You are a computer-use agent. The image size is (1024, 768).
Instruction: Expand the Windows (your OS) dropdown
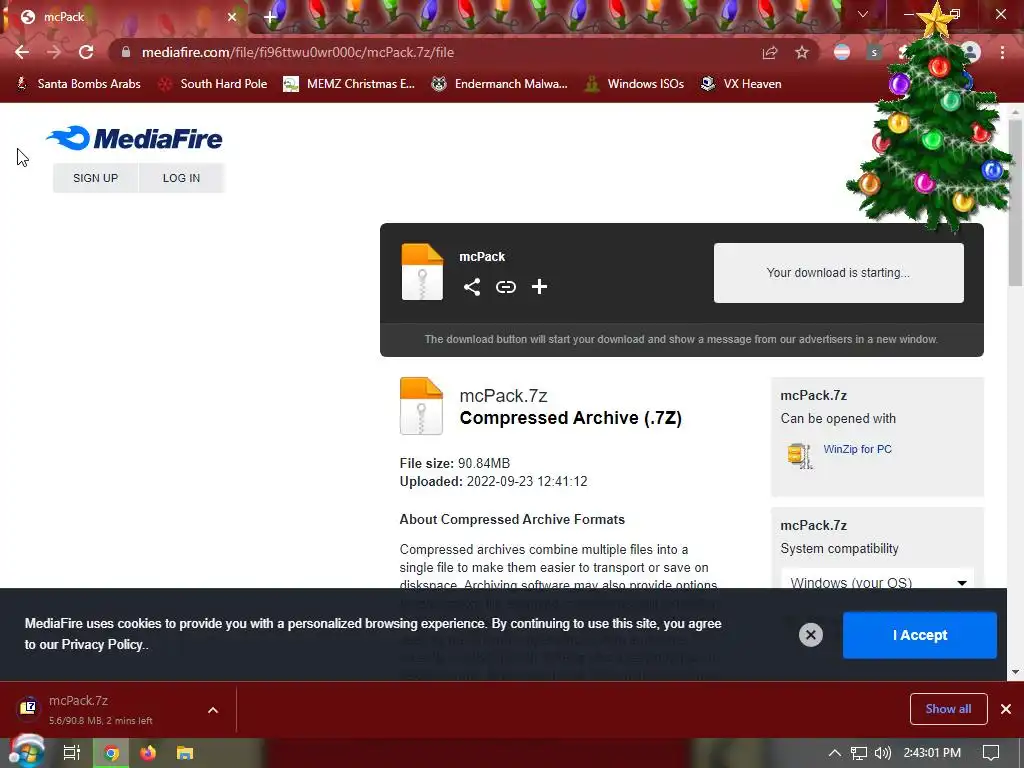tap(877, 579)
